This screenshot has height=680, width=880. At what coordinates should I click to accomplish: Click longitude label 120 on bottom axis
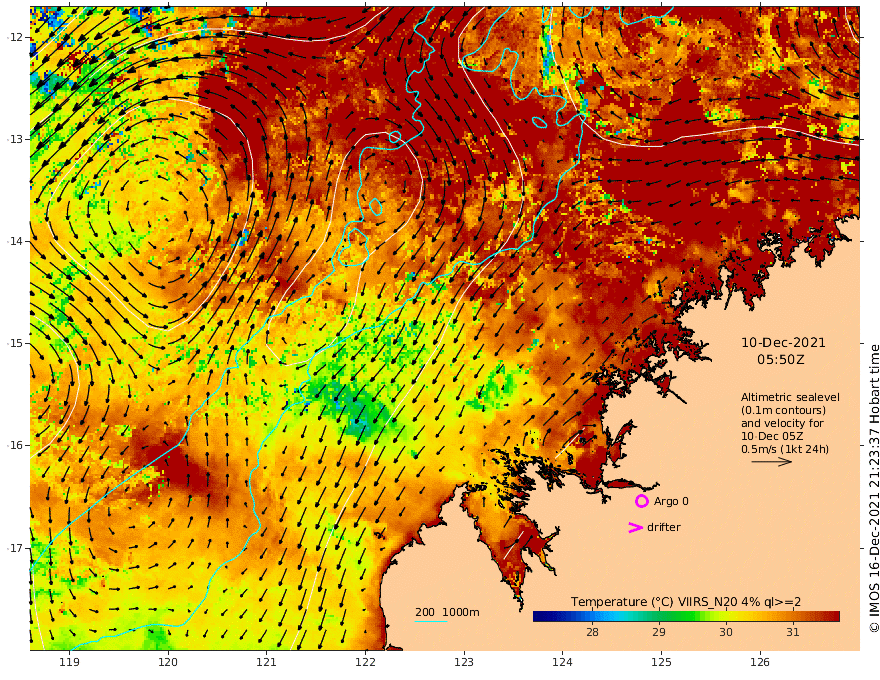[x=168, y=662]
